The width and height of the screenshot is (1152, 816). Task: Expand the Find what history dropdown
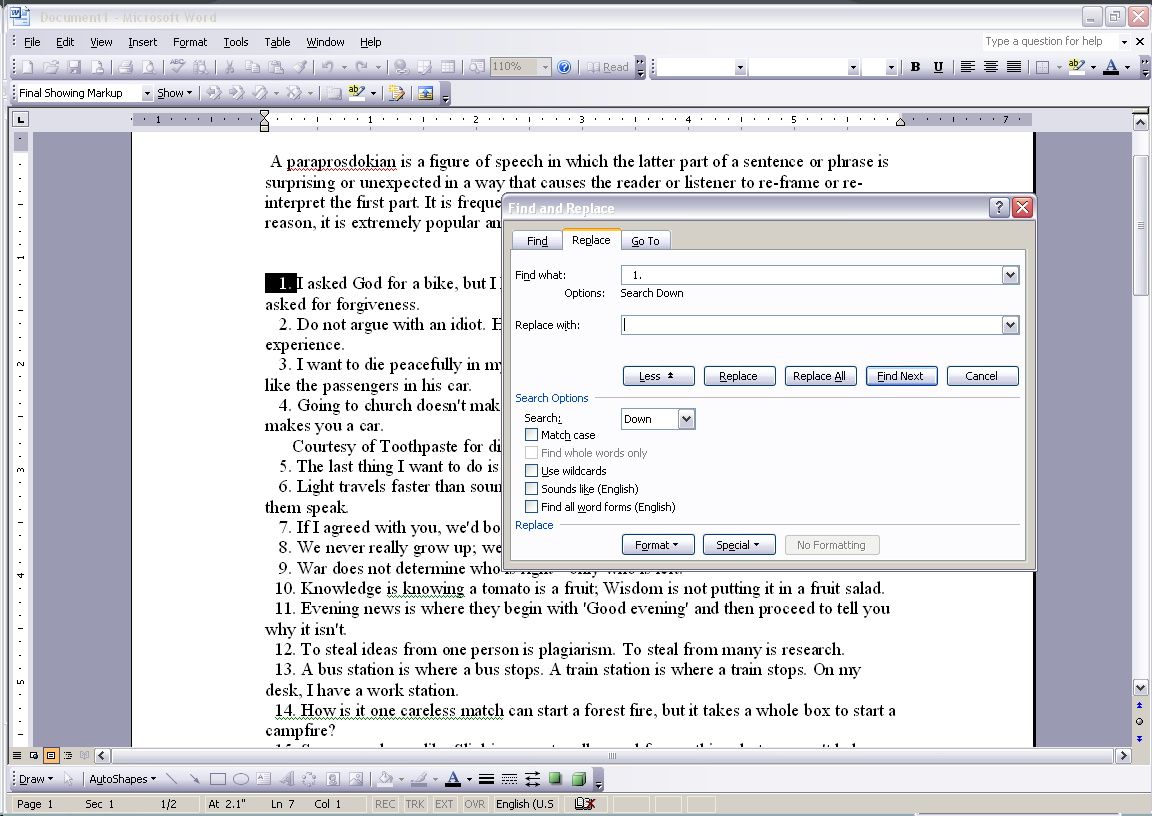(1009, 274)
